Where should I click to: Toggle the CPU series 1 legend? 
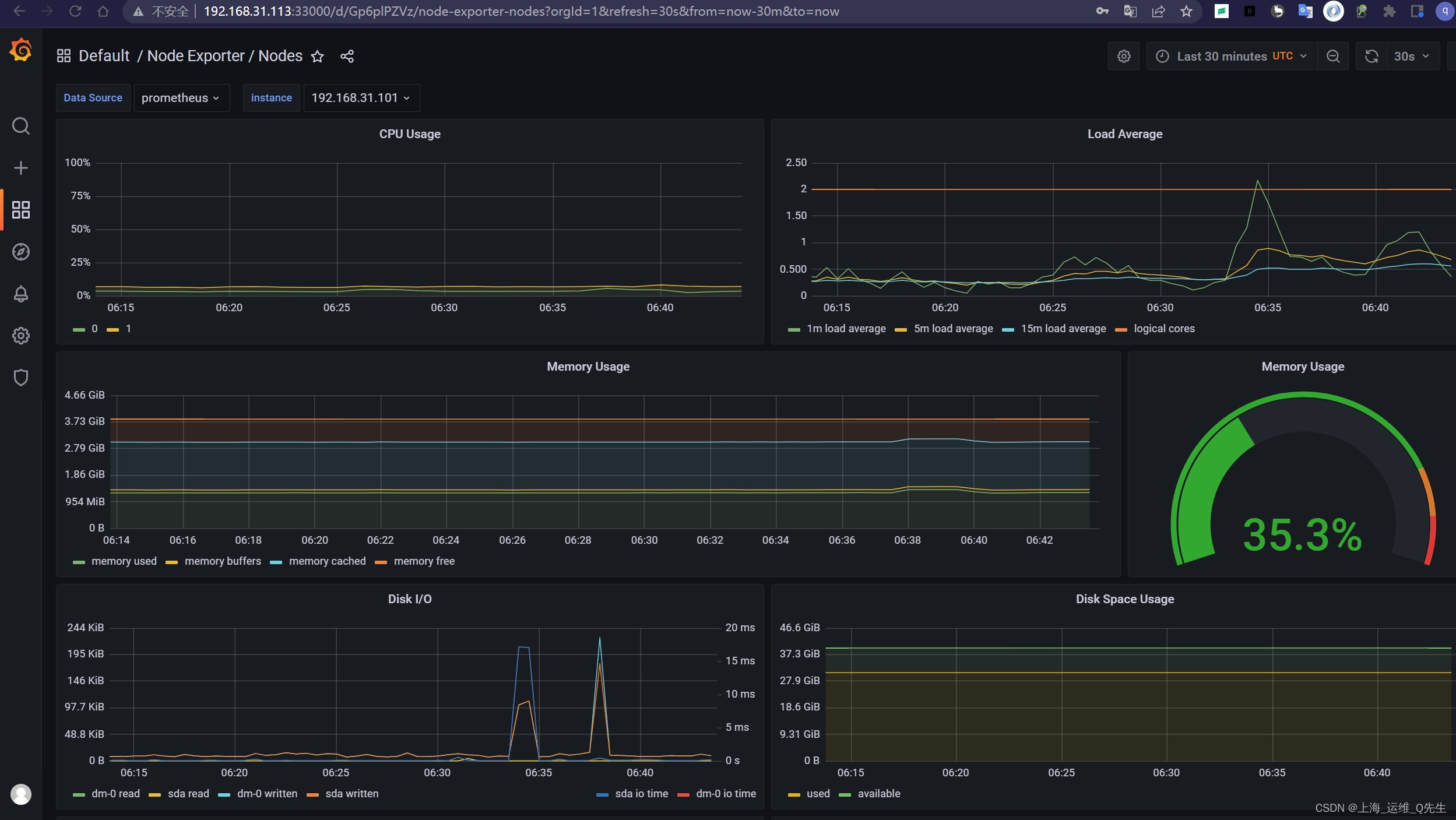click(x=128, y=329)
